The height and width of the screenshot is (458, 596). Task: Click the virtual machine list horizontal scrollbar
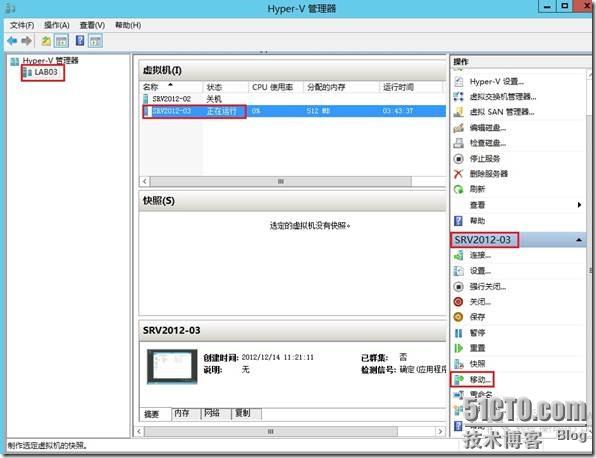[281, 181]
